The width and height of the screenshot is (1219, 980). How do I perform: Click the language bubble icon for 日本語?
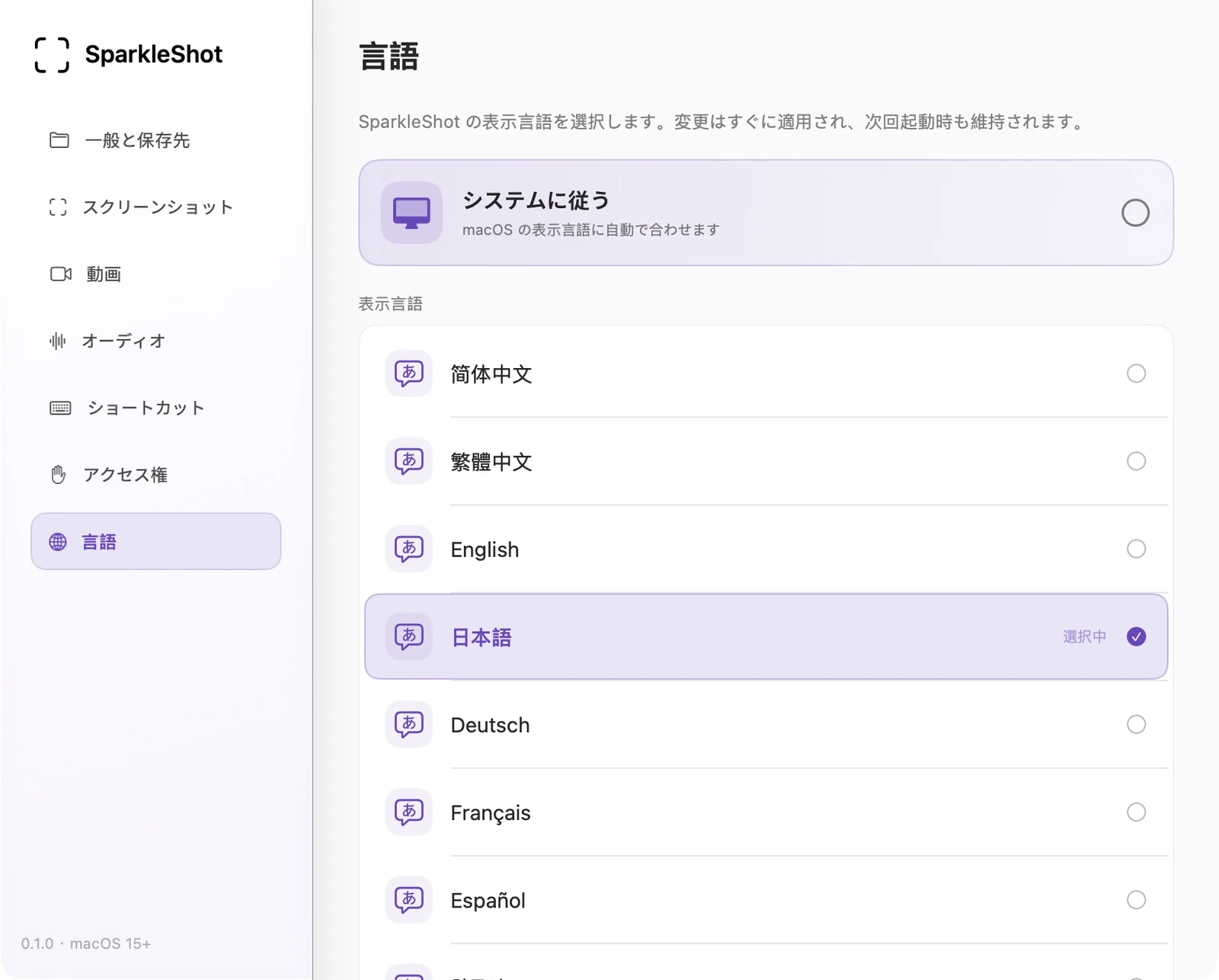pos(409,636)
